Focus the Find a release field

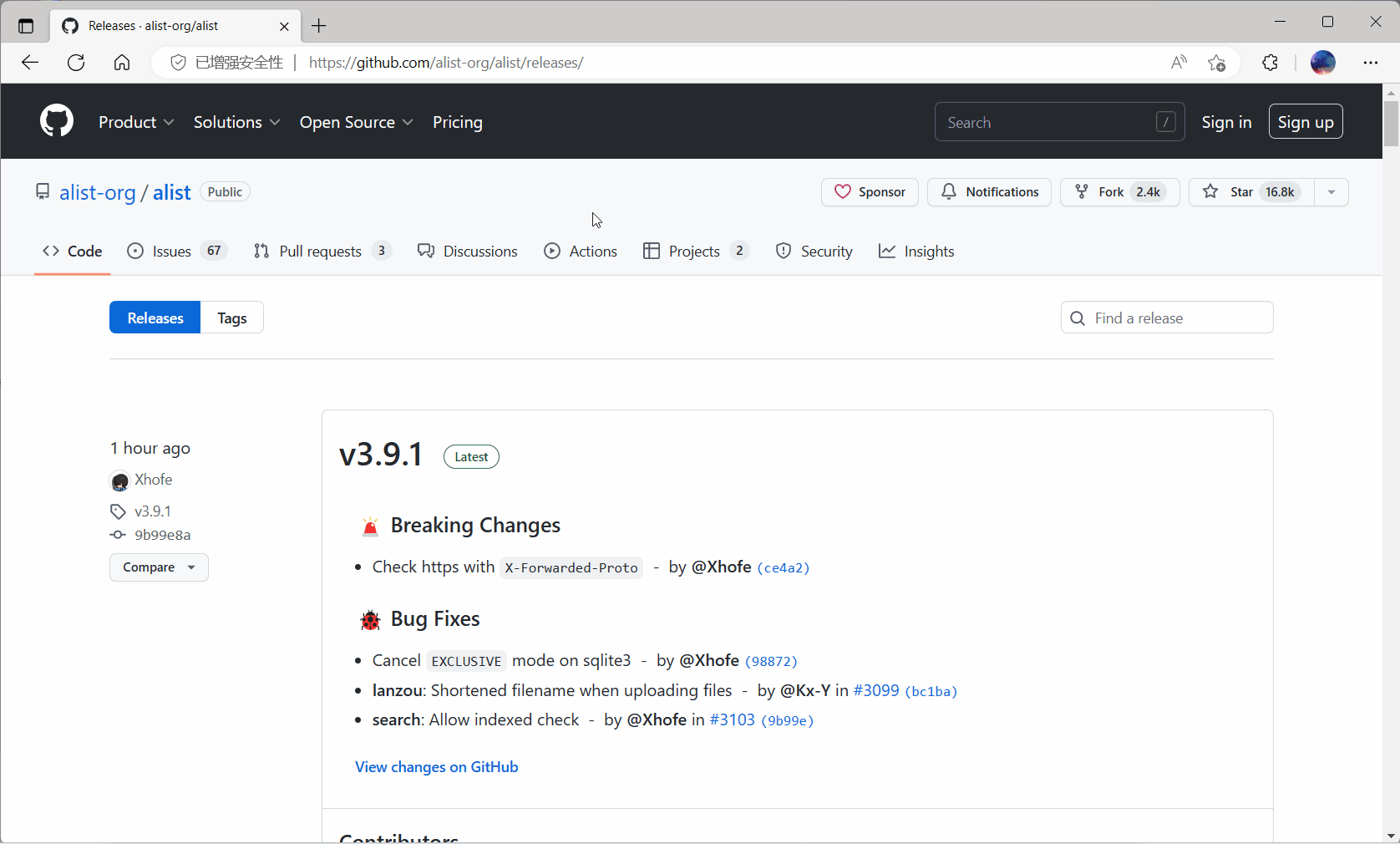[x=1167, y=318]
